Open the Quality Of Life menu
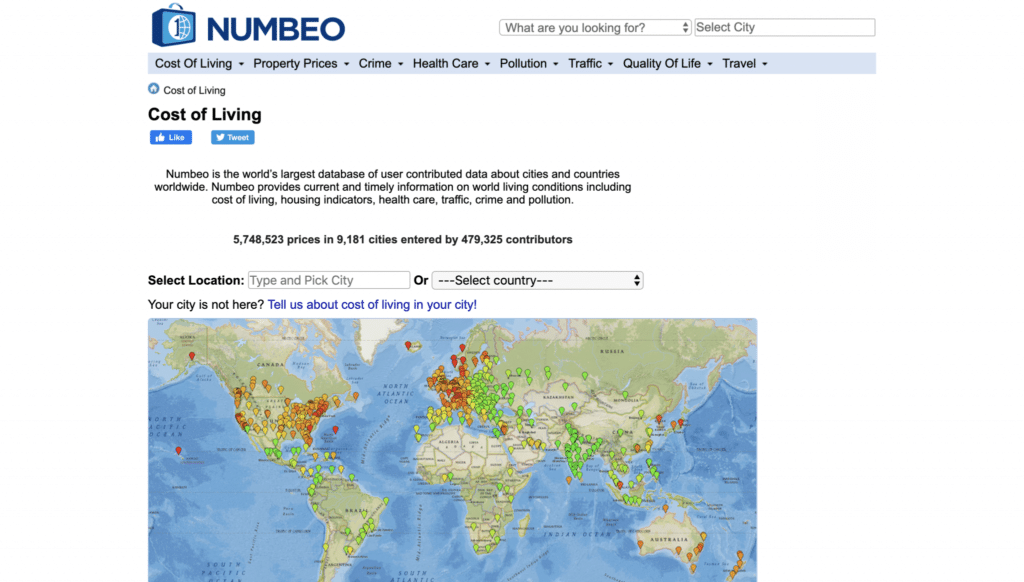This screenshot has width=1024, height=582. [x=667, y=63]
